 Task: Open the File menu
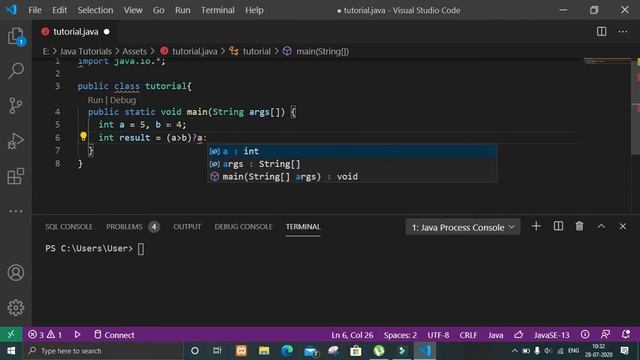[x=35, y=10]
